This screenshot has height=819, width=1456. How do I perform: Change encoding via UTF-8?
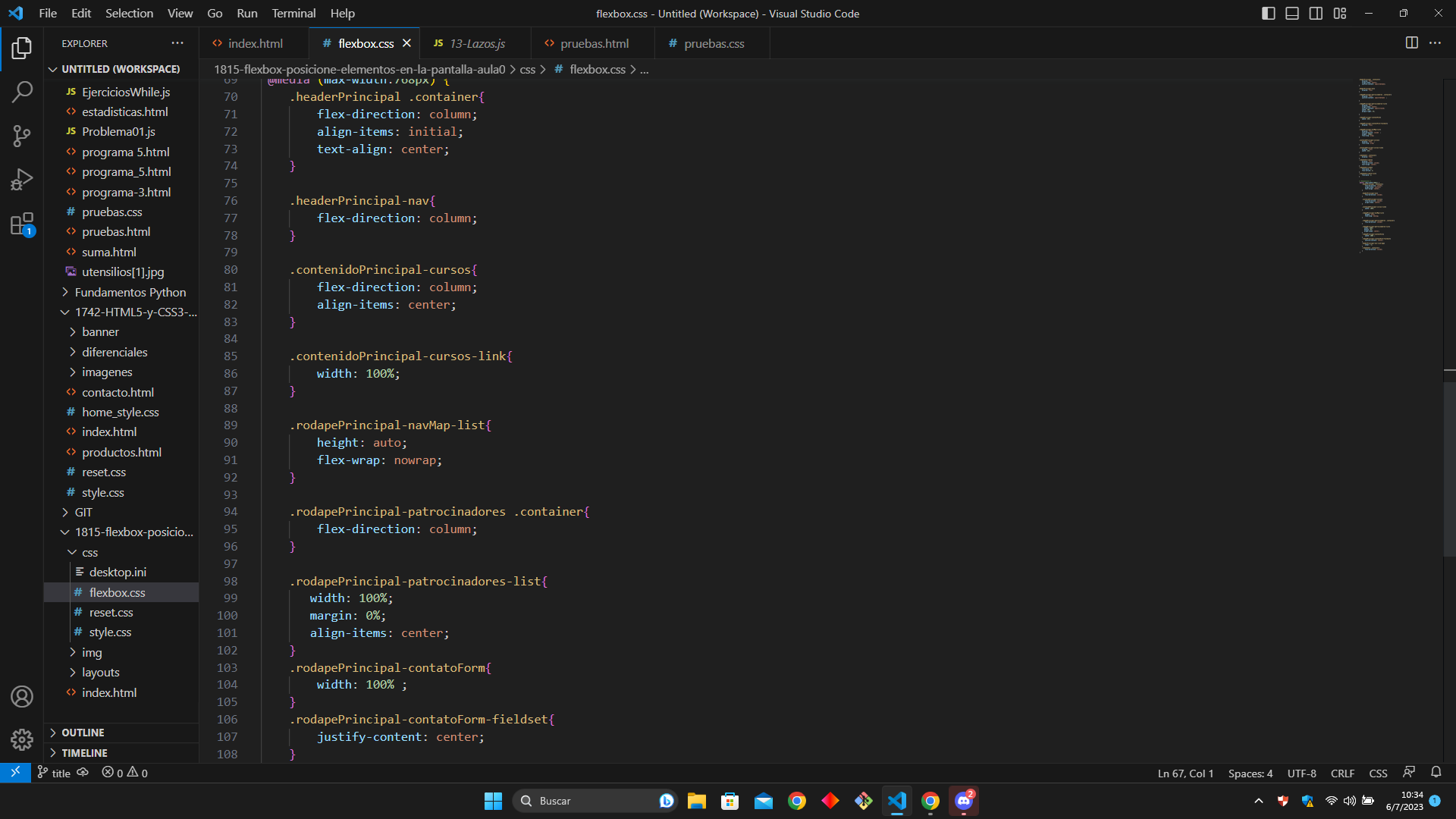(1301, 773)
